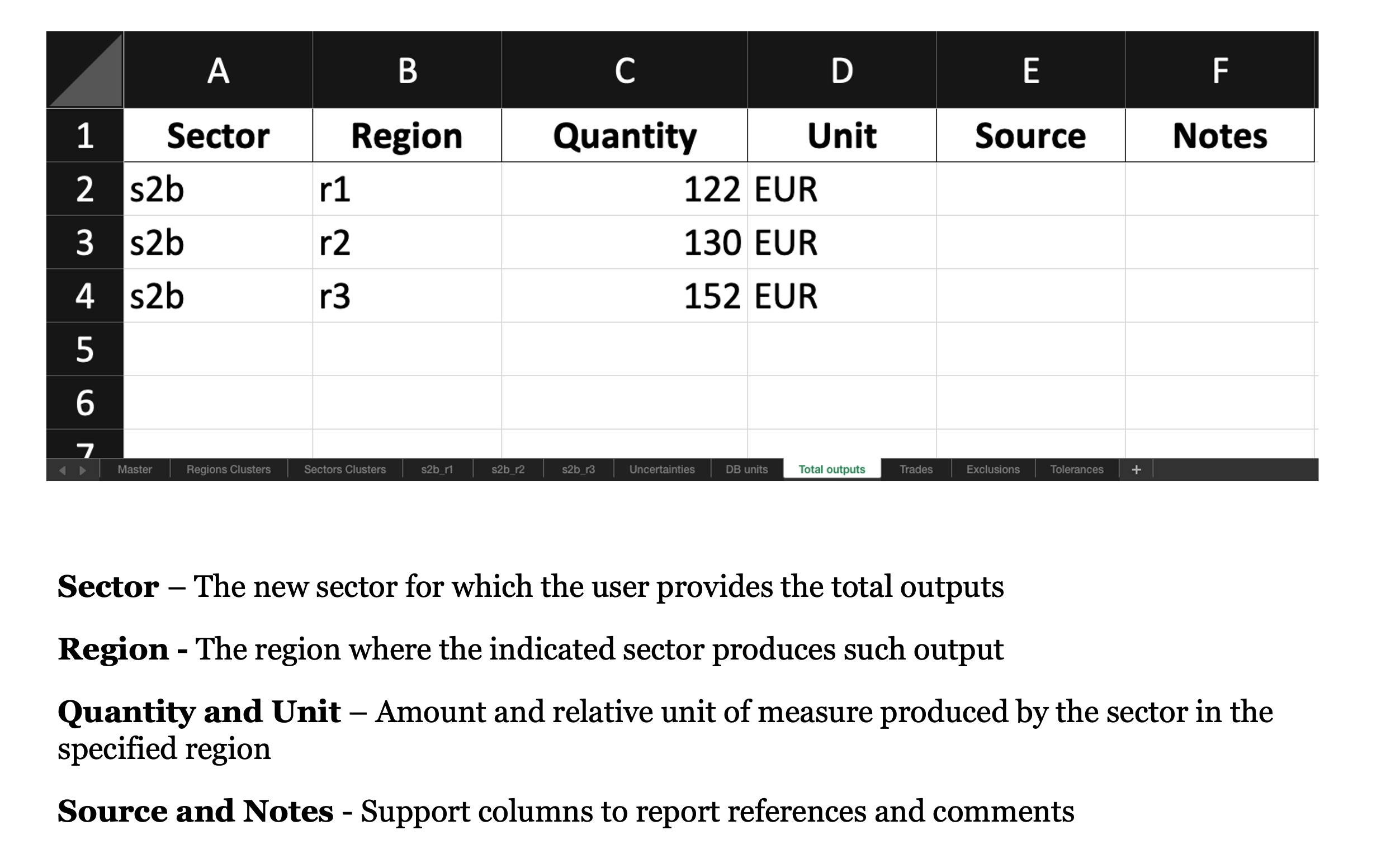Viewport: 1386px width, 868px height.
Task: Click the select-all corner triangle
Action: (x=85, y=69)
